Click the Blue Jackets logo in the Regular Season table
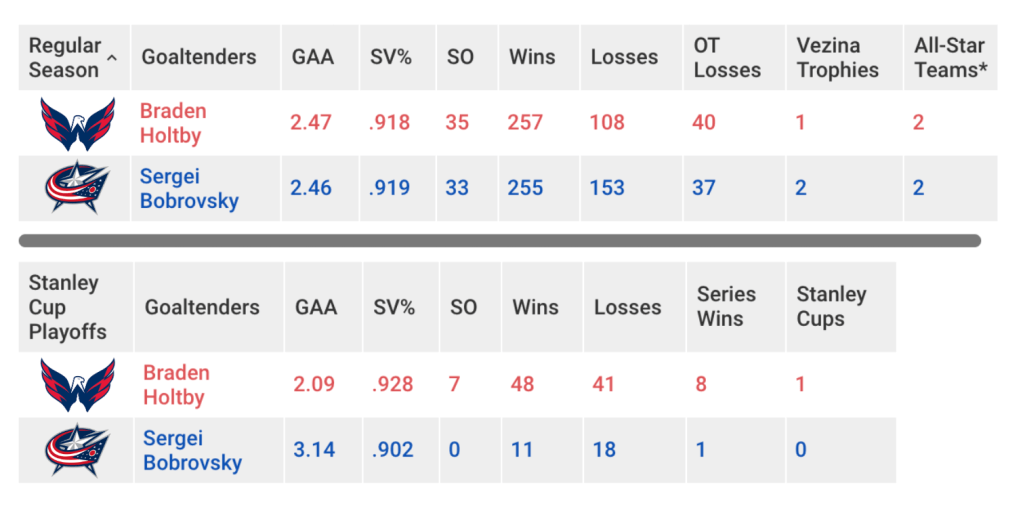The image size is (1023, 515). [77, 188]
